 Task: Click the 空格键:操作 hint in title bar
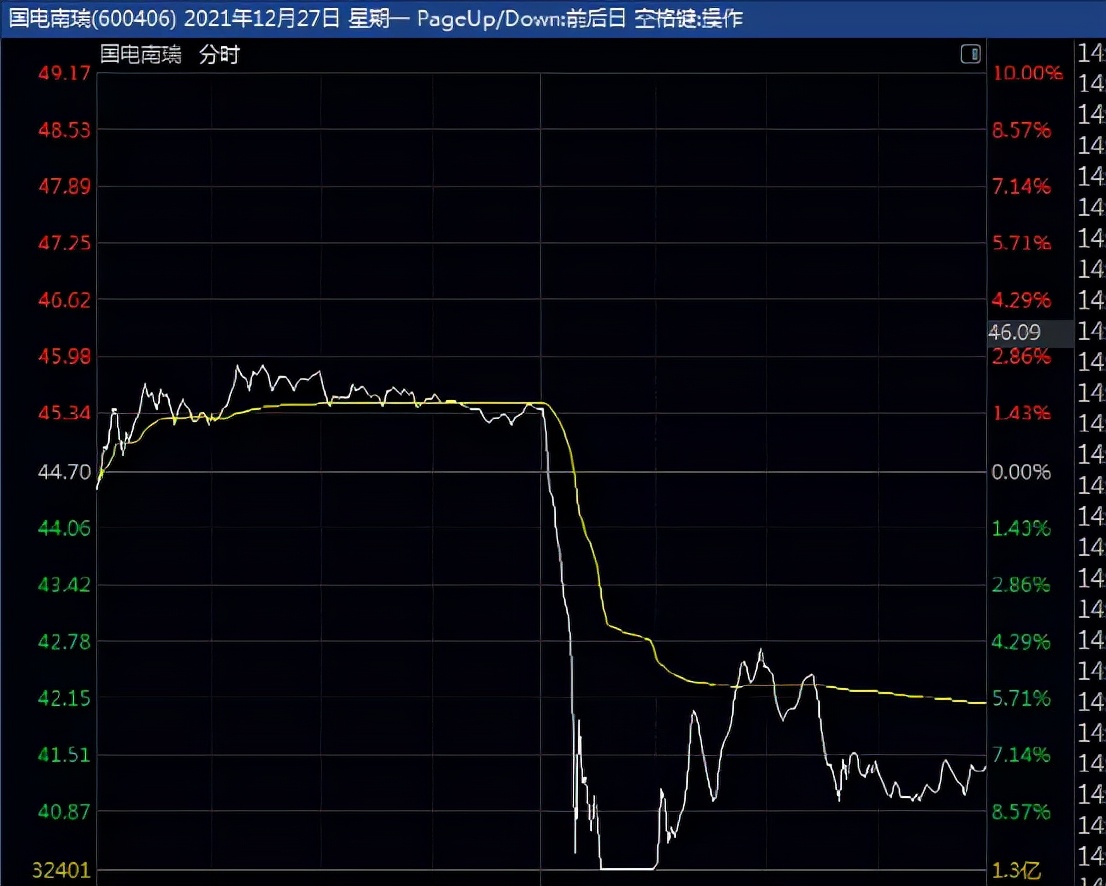tap(688, 18)
